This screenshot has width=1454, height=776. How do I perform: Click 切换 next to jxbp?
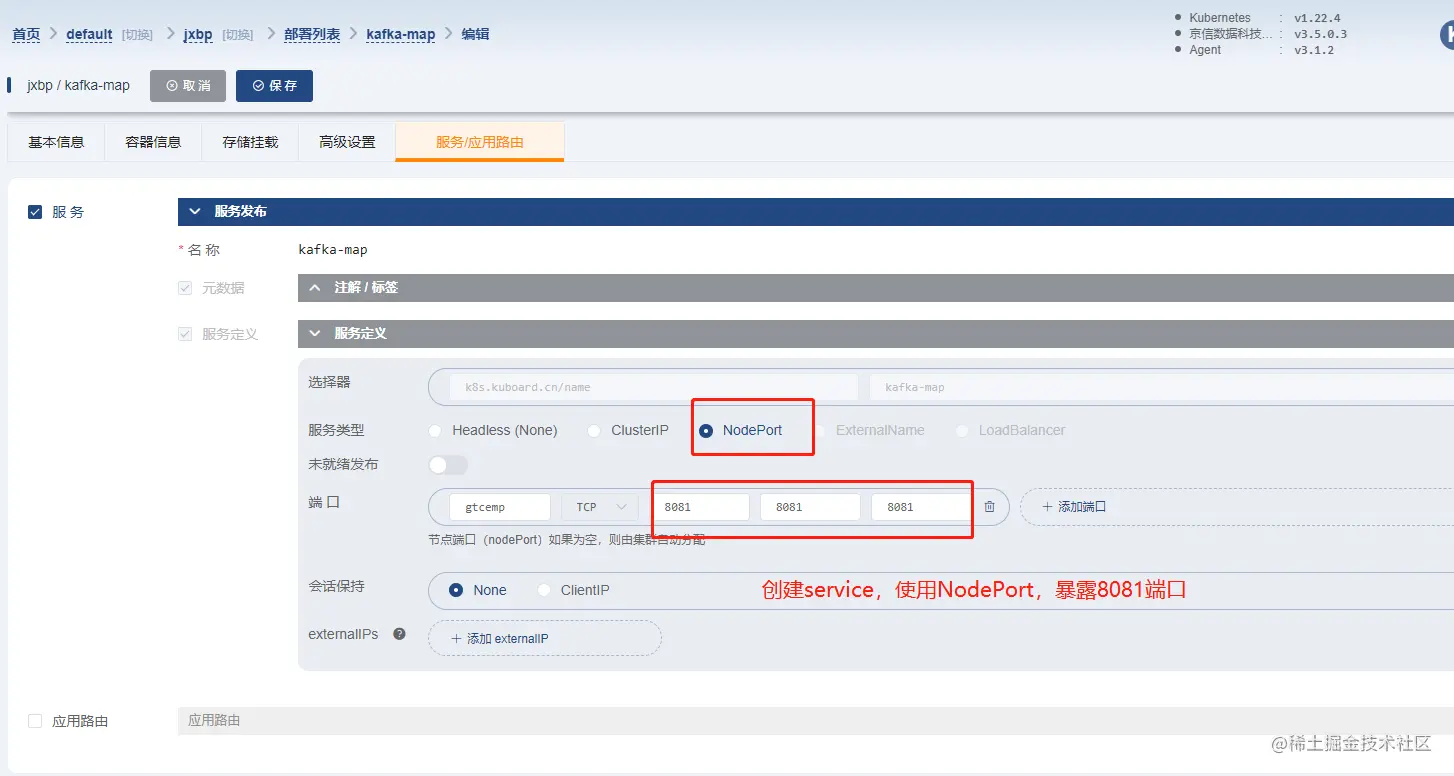[x=238, y=35]
